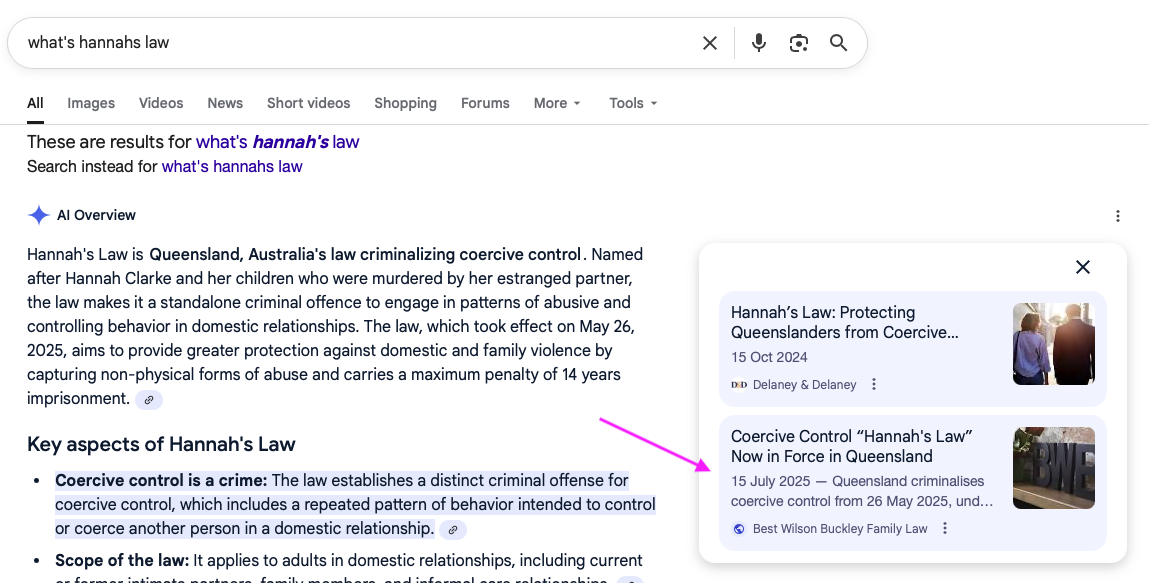This screenshot has width=1149, height=583.
Task: Switch to Videos tab
Action: [161, 103]
